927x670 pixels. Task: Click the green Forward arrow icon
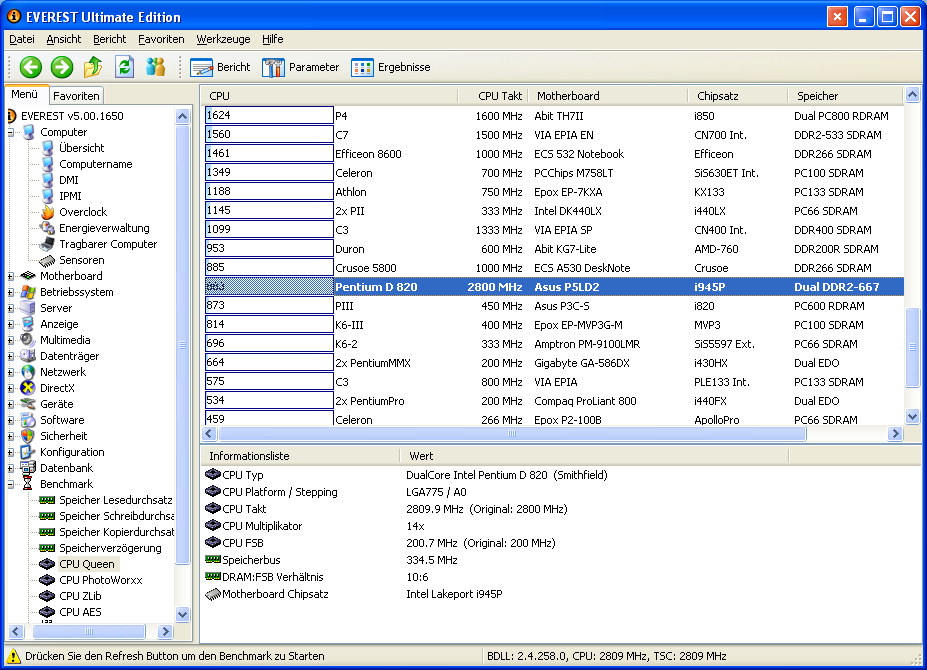click(62, 67)
